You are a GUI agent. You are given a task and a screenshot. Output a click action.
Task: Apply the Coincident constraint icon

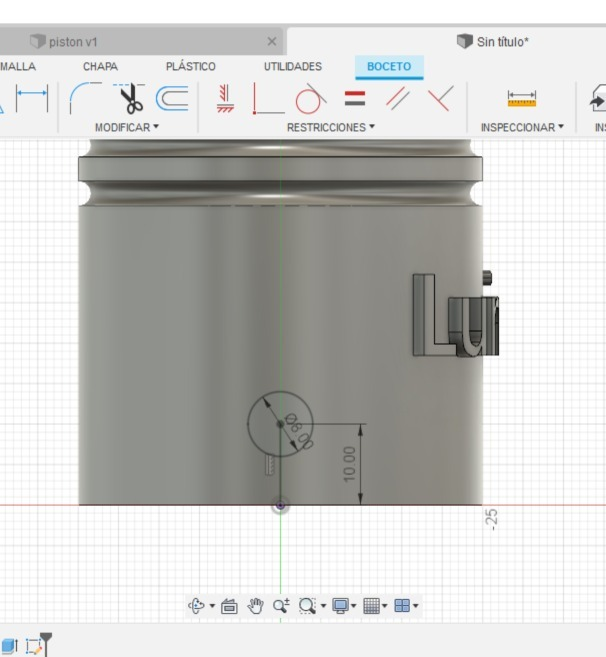pyautogui.click(x=268, y=98)
